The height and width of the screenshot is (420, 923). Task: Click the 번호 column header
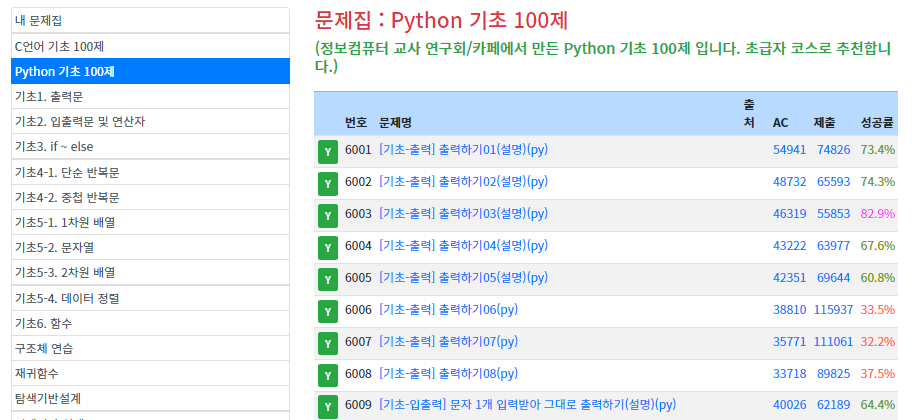click(x=356, y=123)
